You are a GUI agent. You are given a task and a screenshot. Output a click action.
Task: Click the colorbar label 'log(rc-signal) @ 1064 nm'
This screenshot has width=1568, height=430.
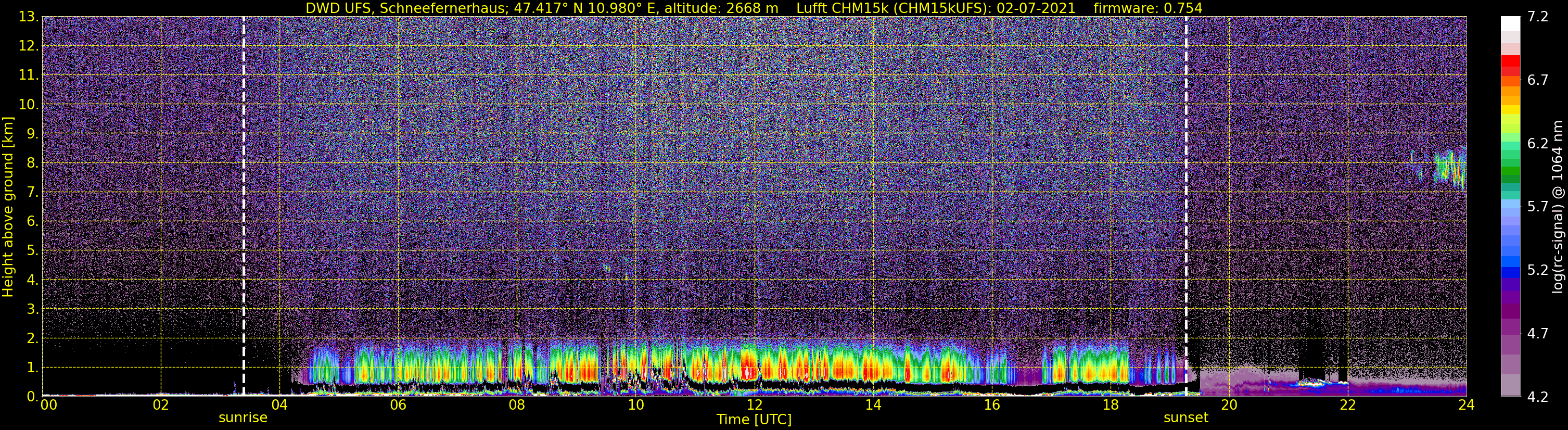pos(1558,207)
